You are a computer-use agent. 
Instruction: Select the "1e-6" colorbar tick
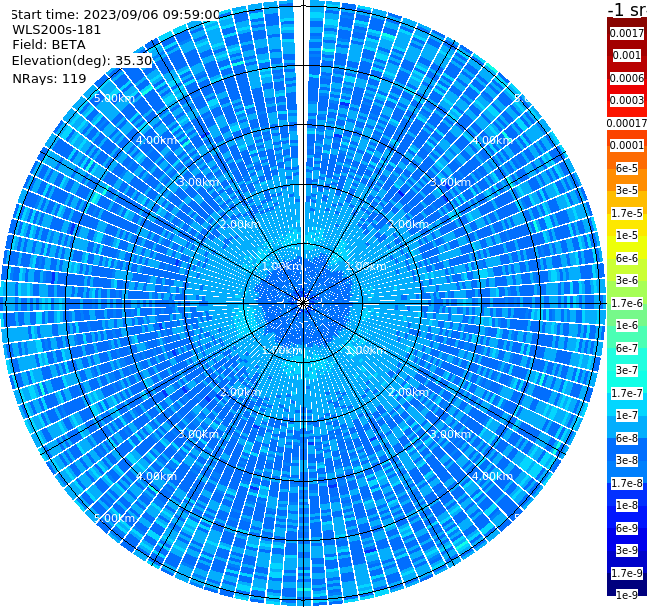pos(627,325)
